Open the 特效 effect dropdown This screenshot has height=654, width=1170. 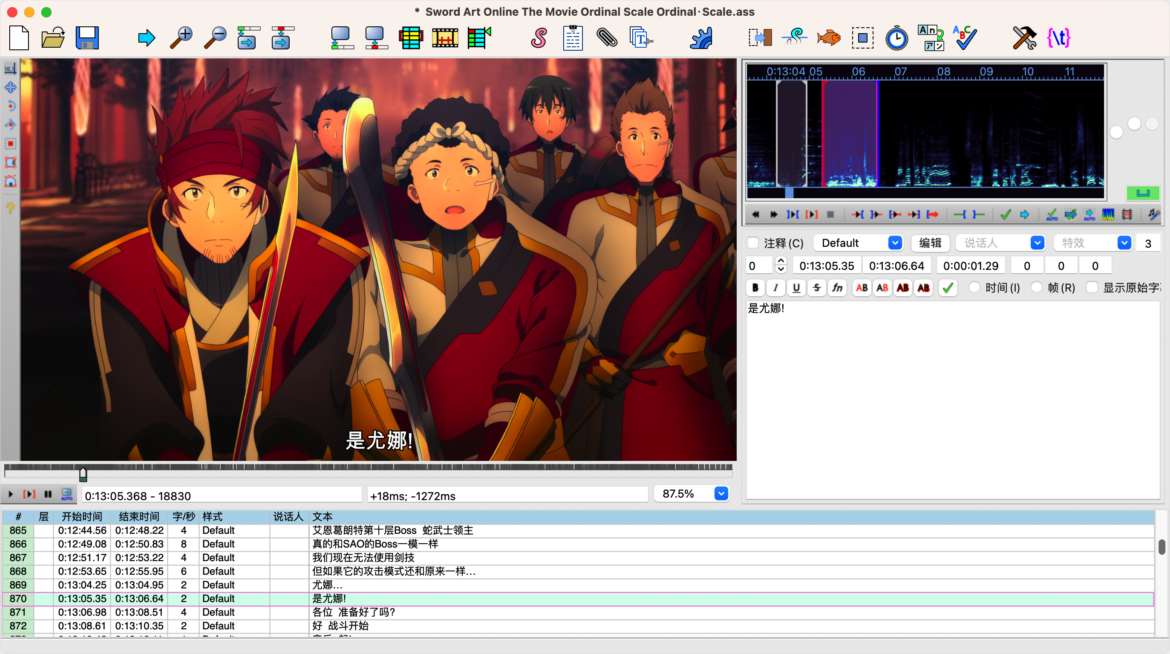pyautogui.click(x=1092, y=243)
